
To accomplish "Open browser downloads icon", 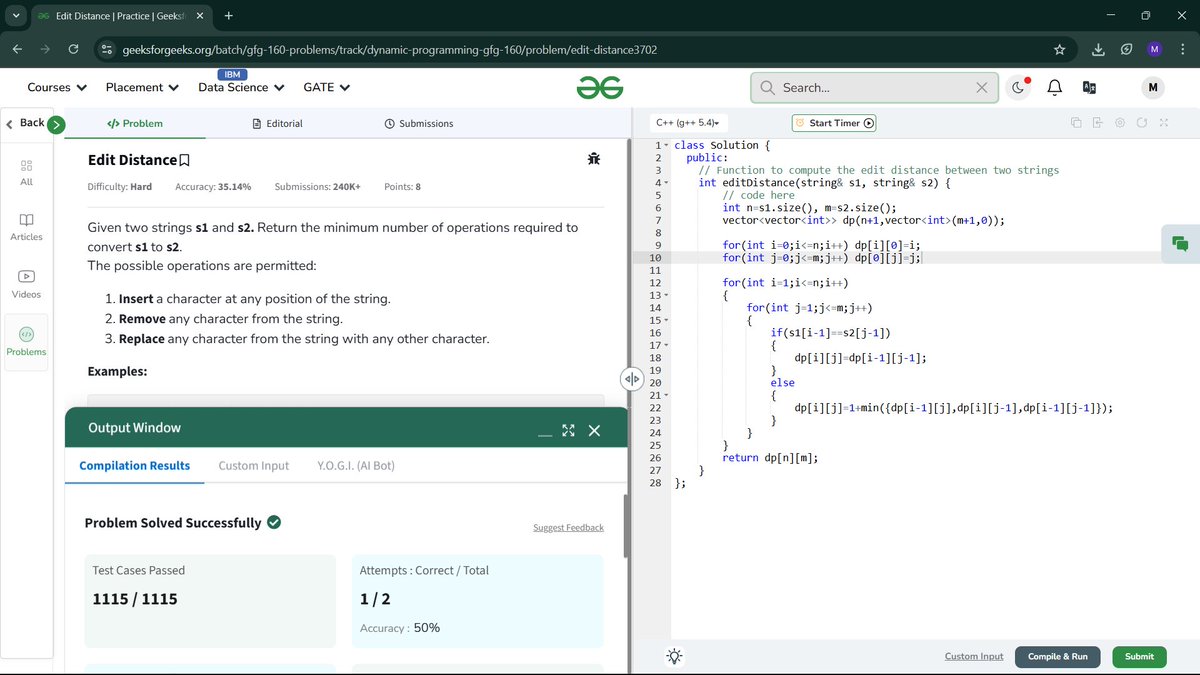I will pos(1098,49).
